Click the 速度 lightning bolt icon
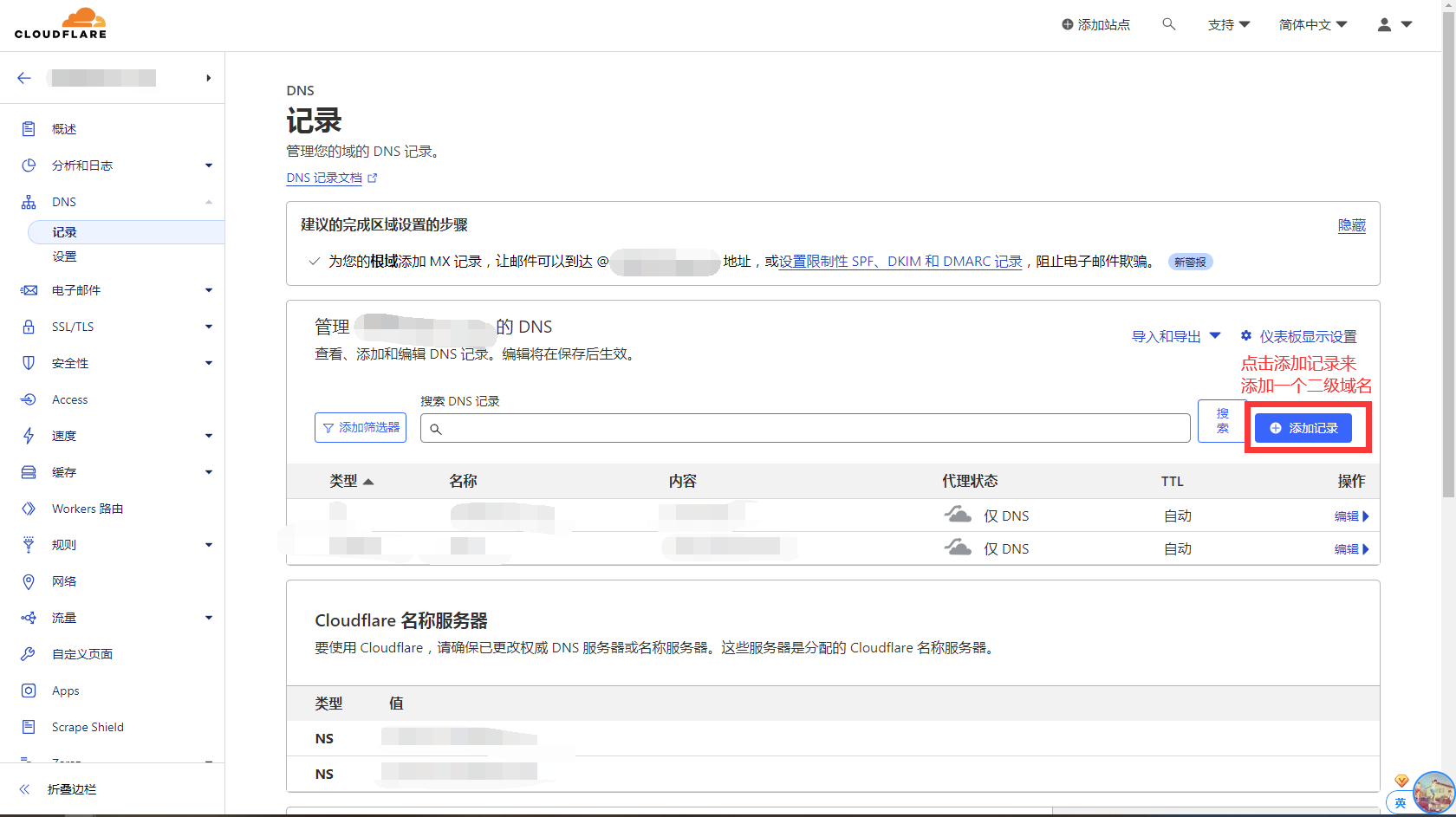This screenshot has height=817, width=1456. [29, 436]
